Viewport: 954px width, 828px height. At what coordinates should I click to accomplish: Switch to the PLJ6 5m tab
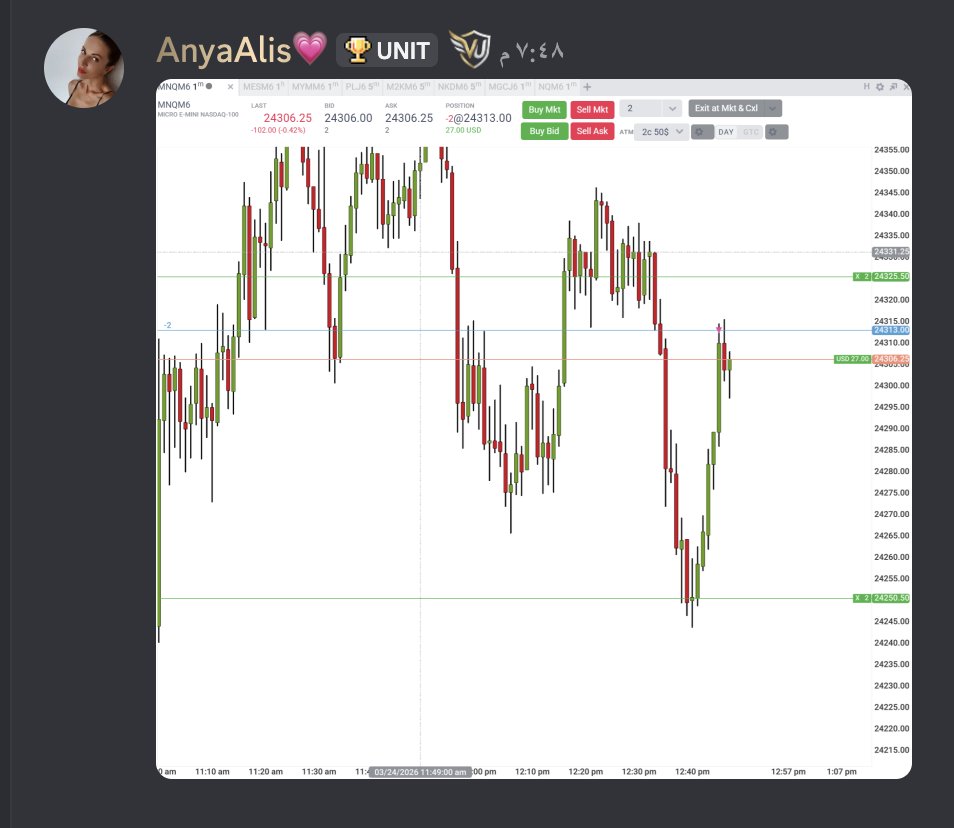[x=363, y=87]
